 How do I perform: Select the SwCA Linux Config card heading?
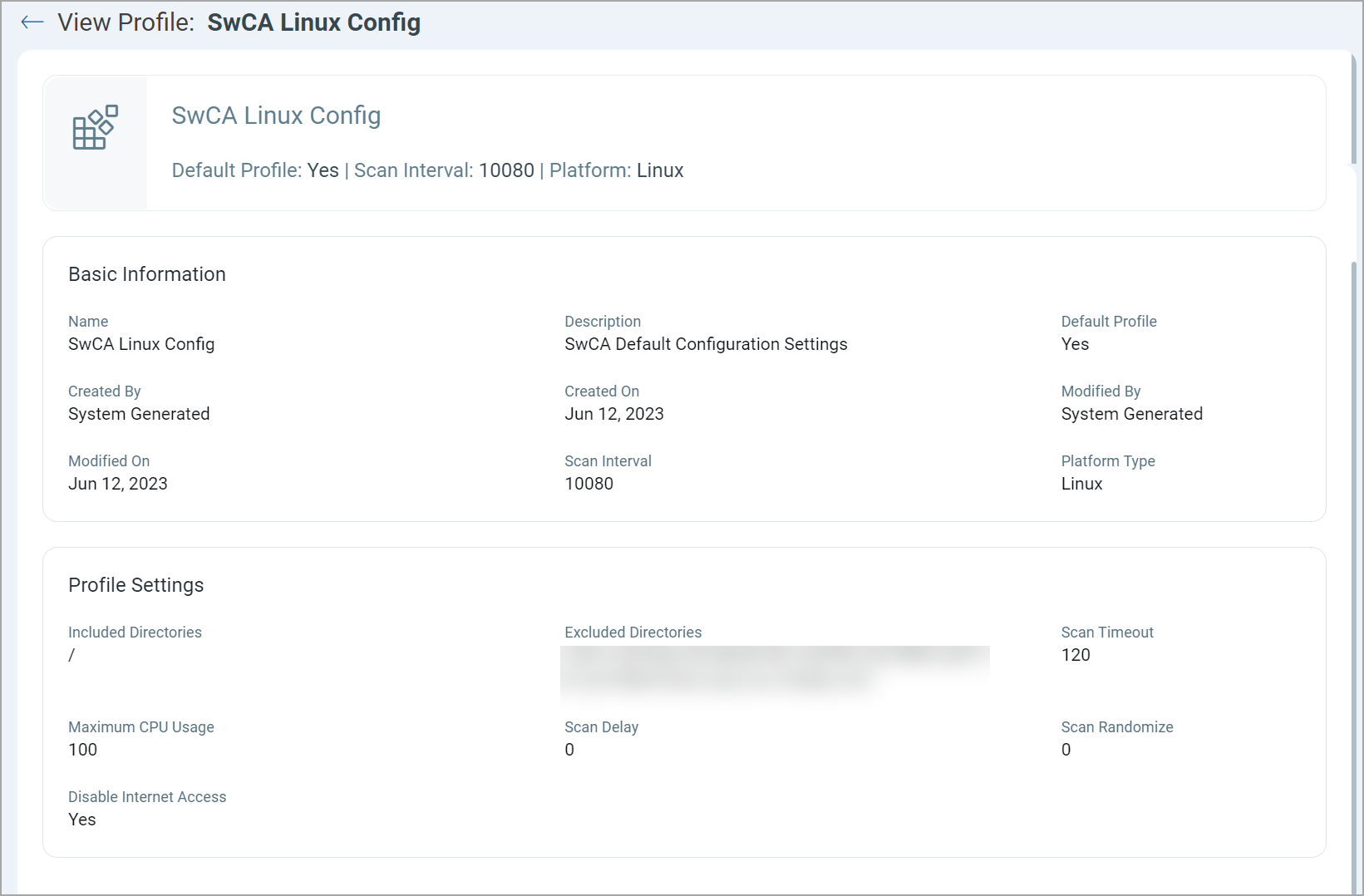(x=276, y=116)
